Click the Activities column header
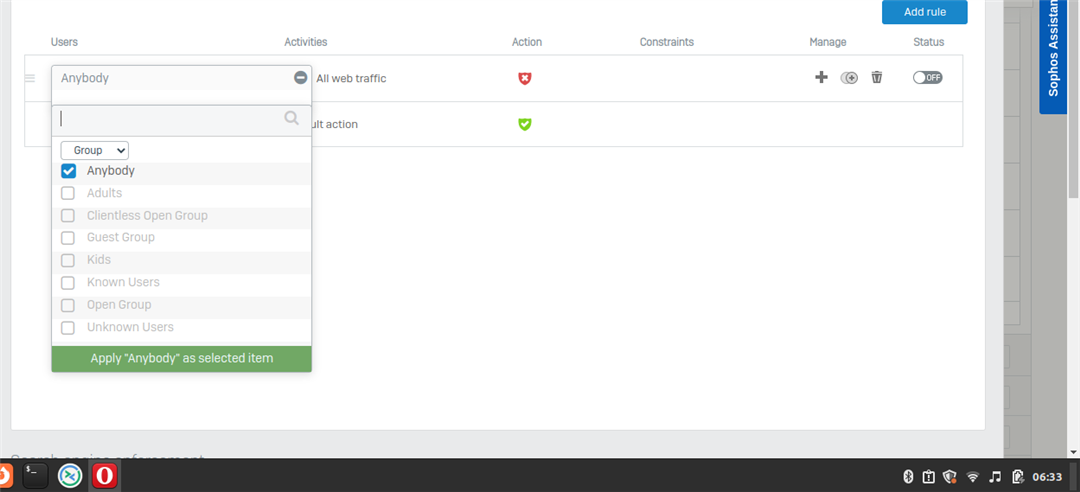 click(306, 42)
